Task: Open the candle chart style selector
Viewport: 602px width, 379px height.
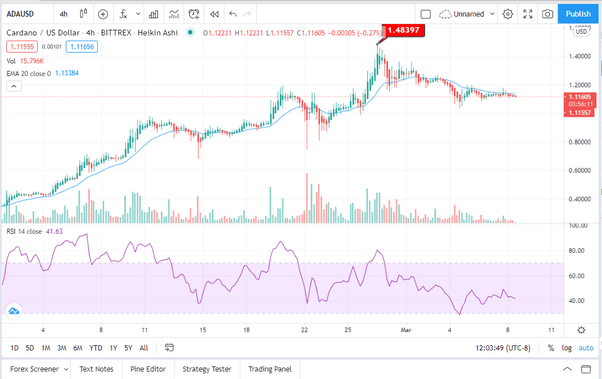Action: click(x=83, y=14)
